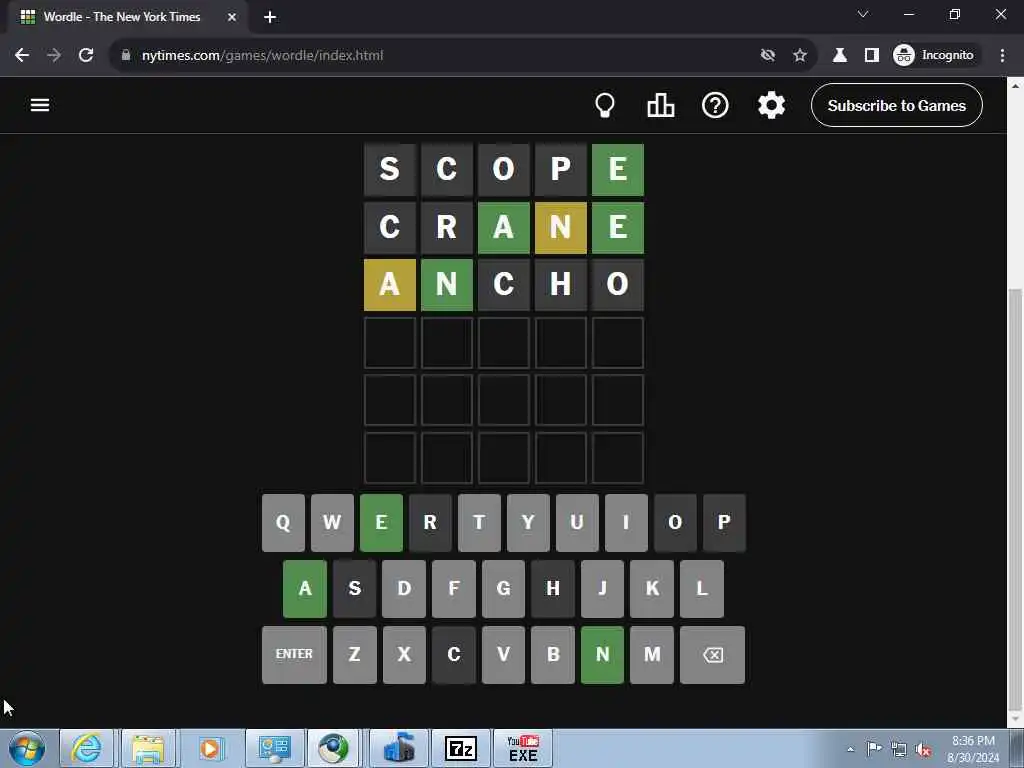
Task: Open the tab search dropdown chevron
Action: [x=863, y=14]
